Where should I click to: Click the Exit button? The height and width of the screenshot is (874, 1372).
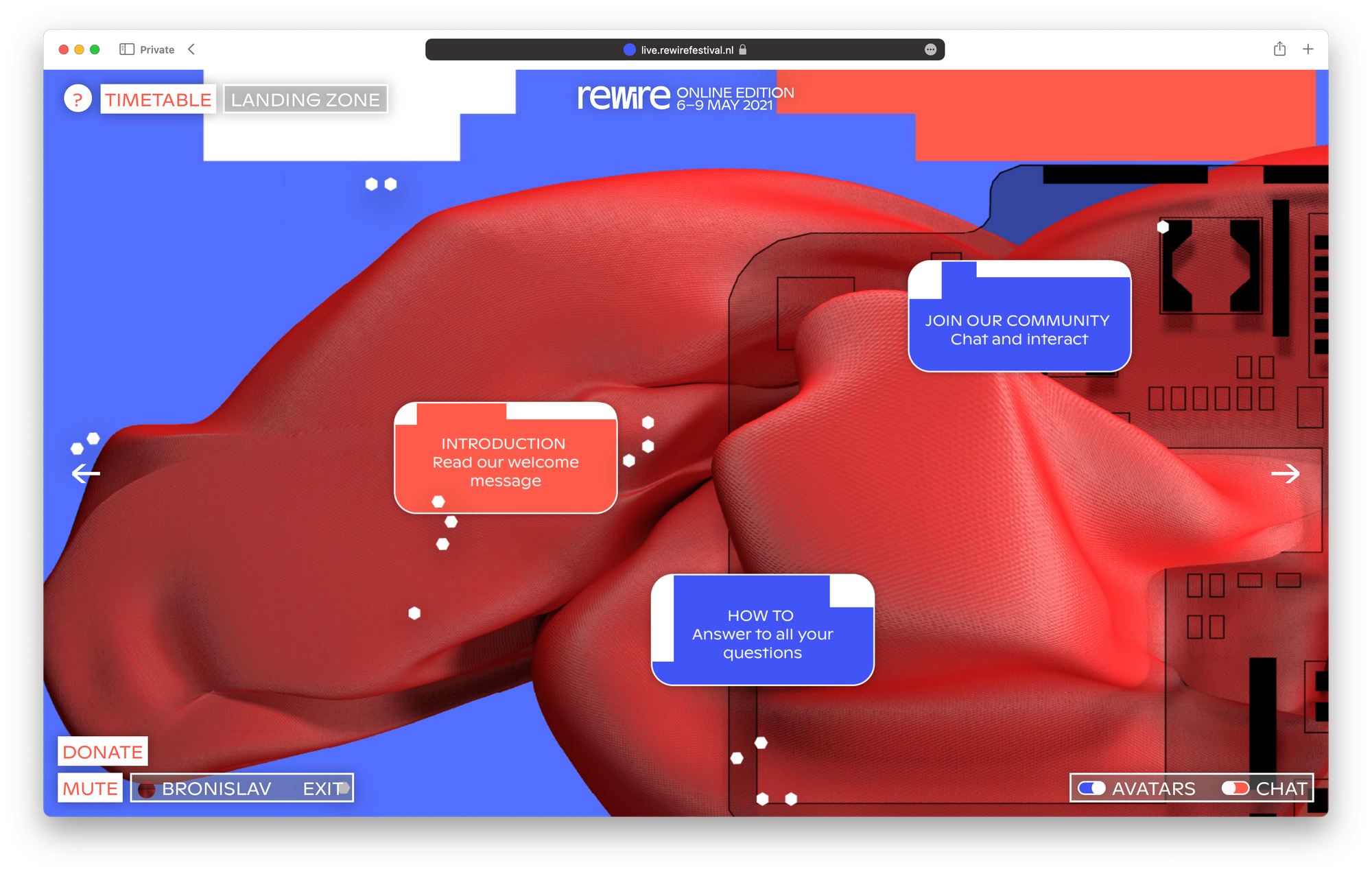[x=322, y=788]
